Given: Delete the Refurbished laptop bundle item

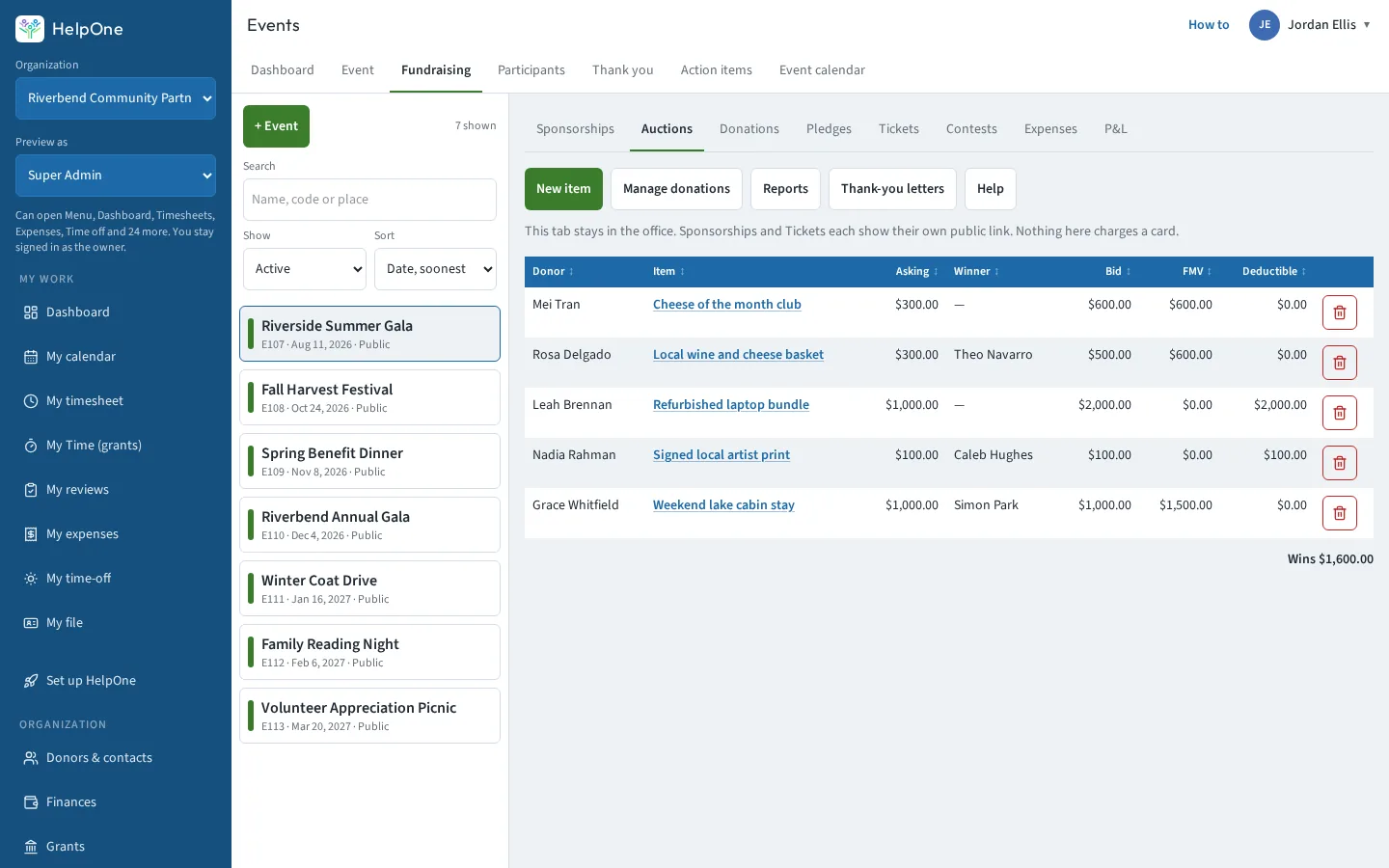Looking at the screenshot, I should click(x=1340, y=413).
